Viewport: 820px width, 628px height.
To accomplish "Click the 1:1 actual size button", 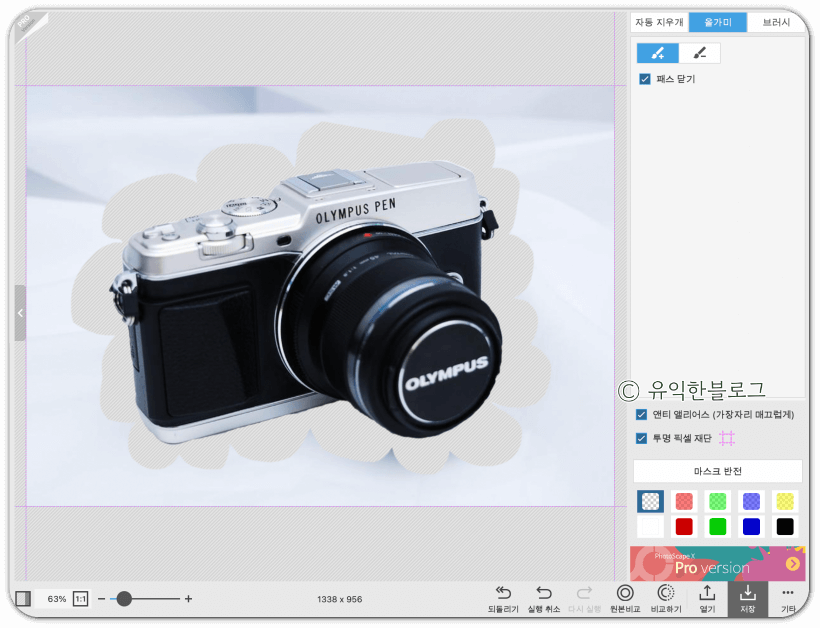I will click(81, 599).
